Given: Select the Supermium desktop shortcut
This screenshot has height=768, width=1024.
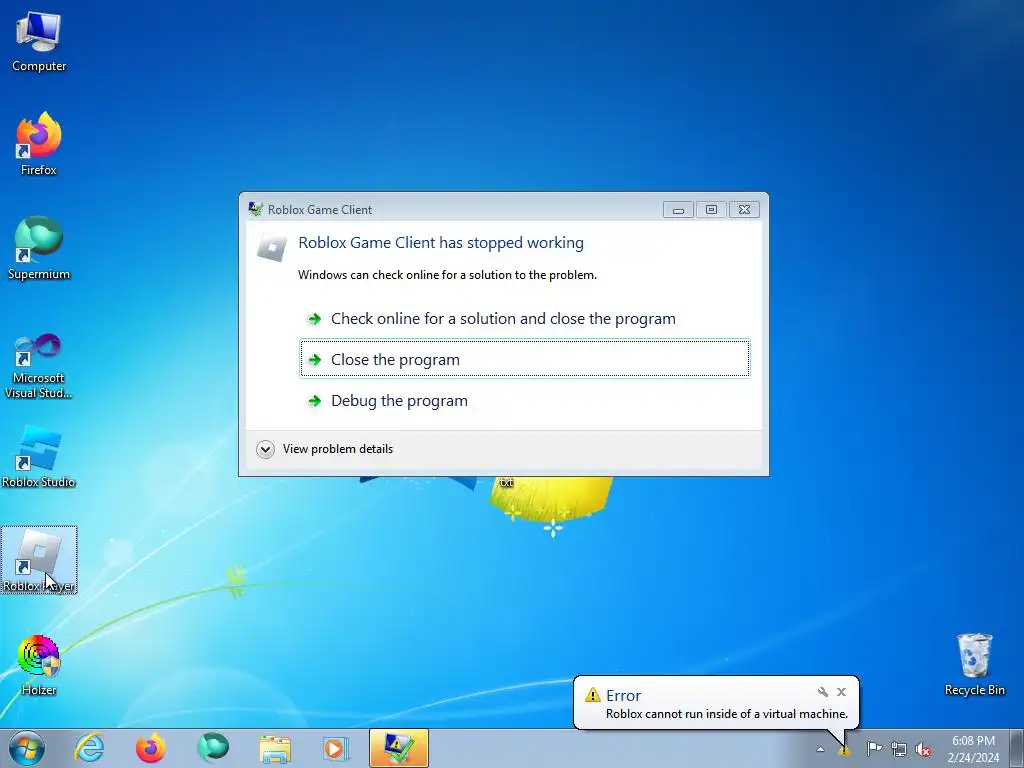Looking at the screenshot, I should click(39, 248).
